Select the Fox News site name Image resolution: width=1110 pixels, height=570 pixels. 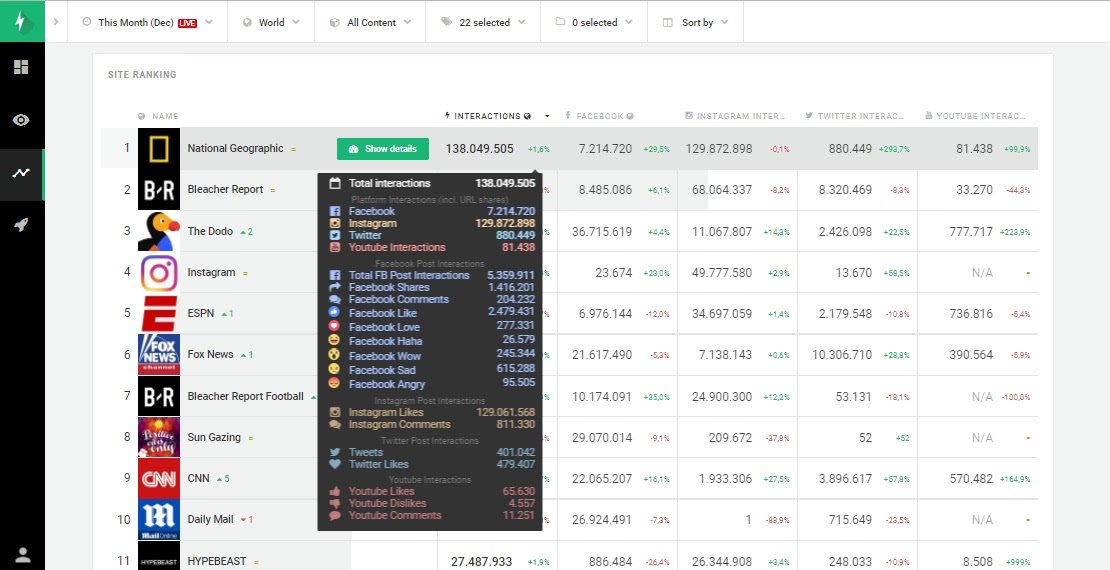210,355
